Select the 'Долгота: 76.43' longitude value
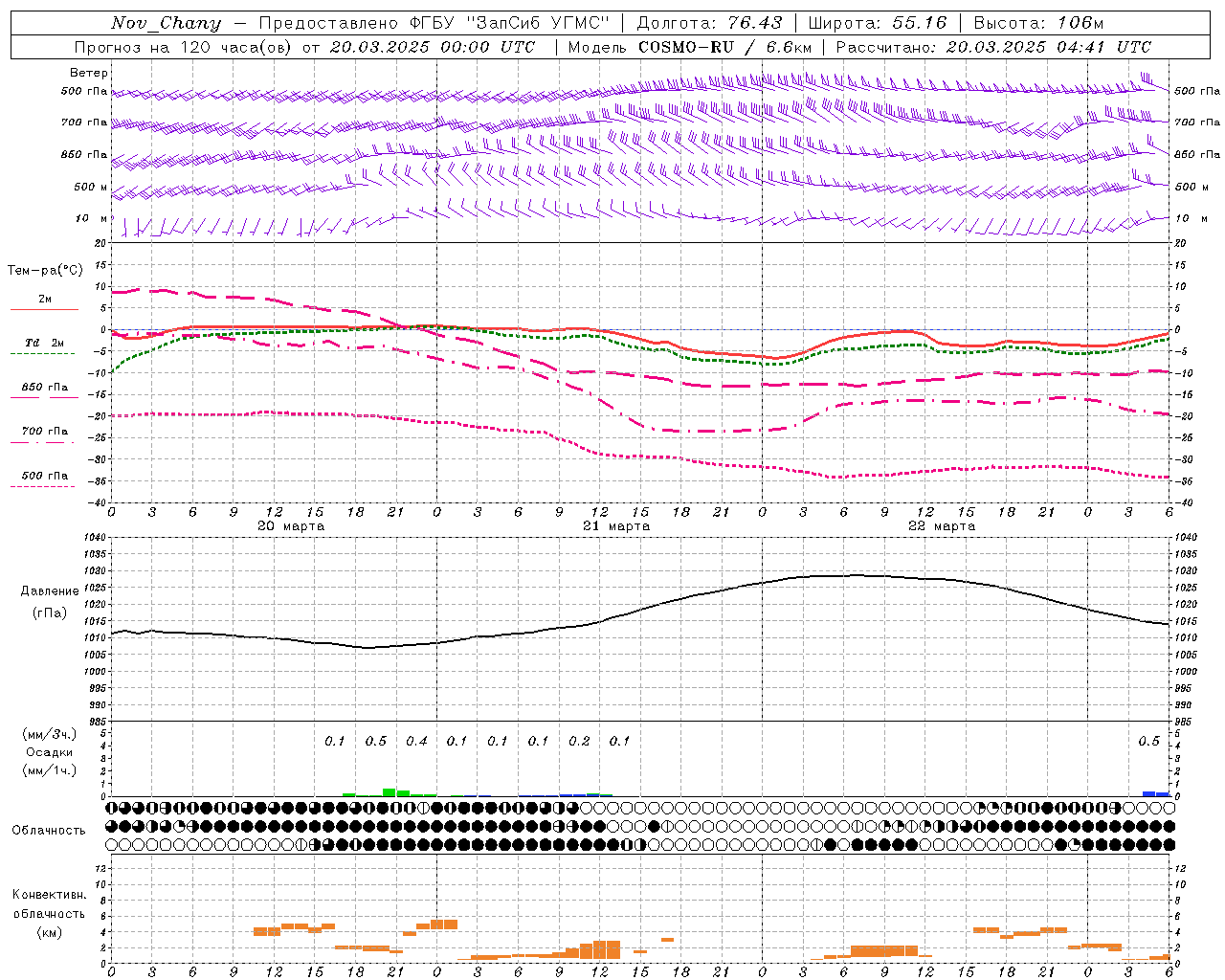This screenshot has height=980, width=1225. pyautogui.click(x=709, y=23)
